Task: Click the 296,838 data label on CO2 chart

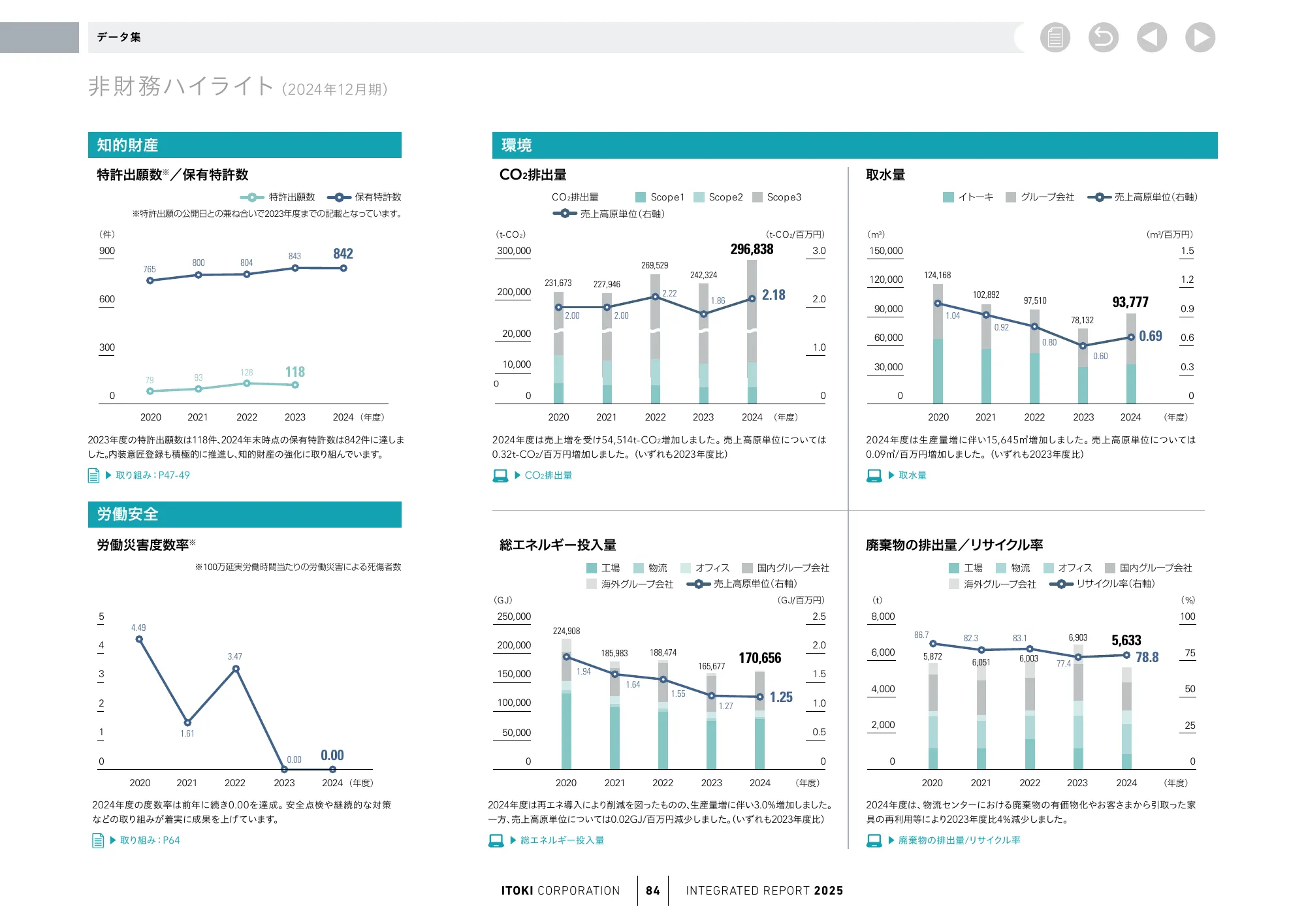Action: (751, 249)
